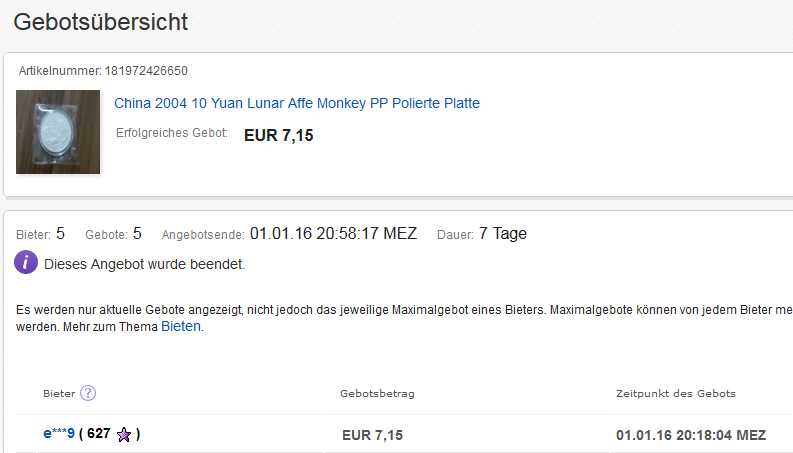Click the purple feedback star icon
The width and height of the screenshot is (793, 453).
point(124,434)
